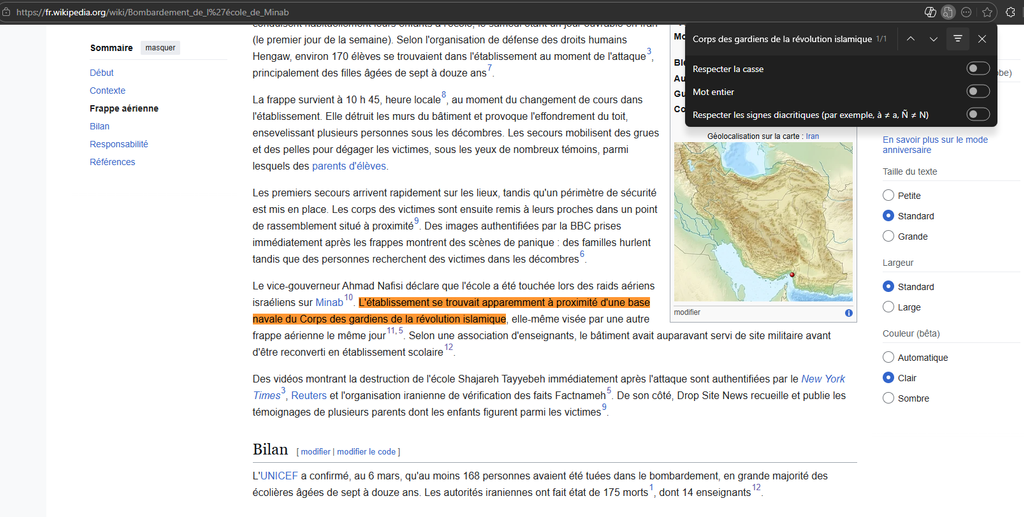Jump to Début in the table of contents
This screenshot has width=1024, height=517.
point(102,72)
